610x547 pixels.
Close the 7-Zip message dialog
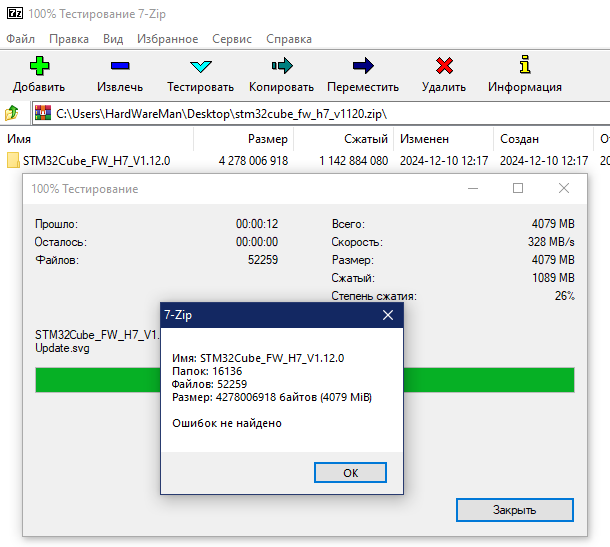click(x=387, y=315)
